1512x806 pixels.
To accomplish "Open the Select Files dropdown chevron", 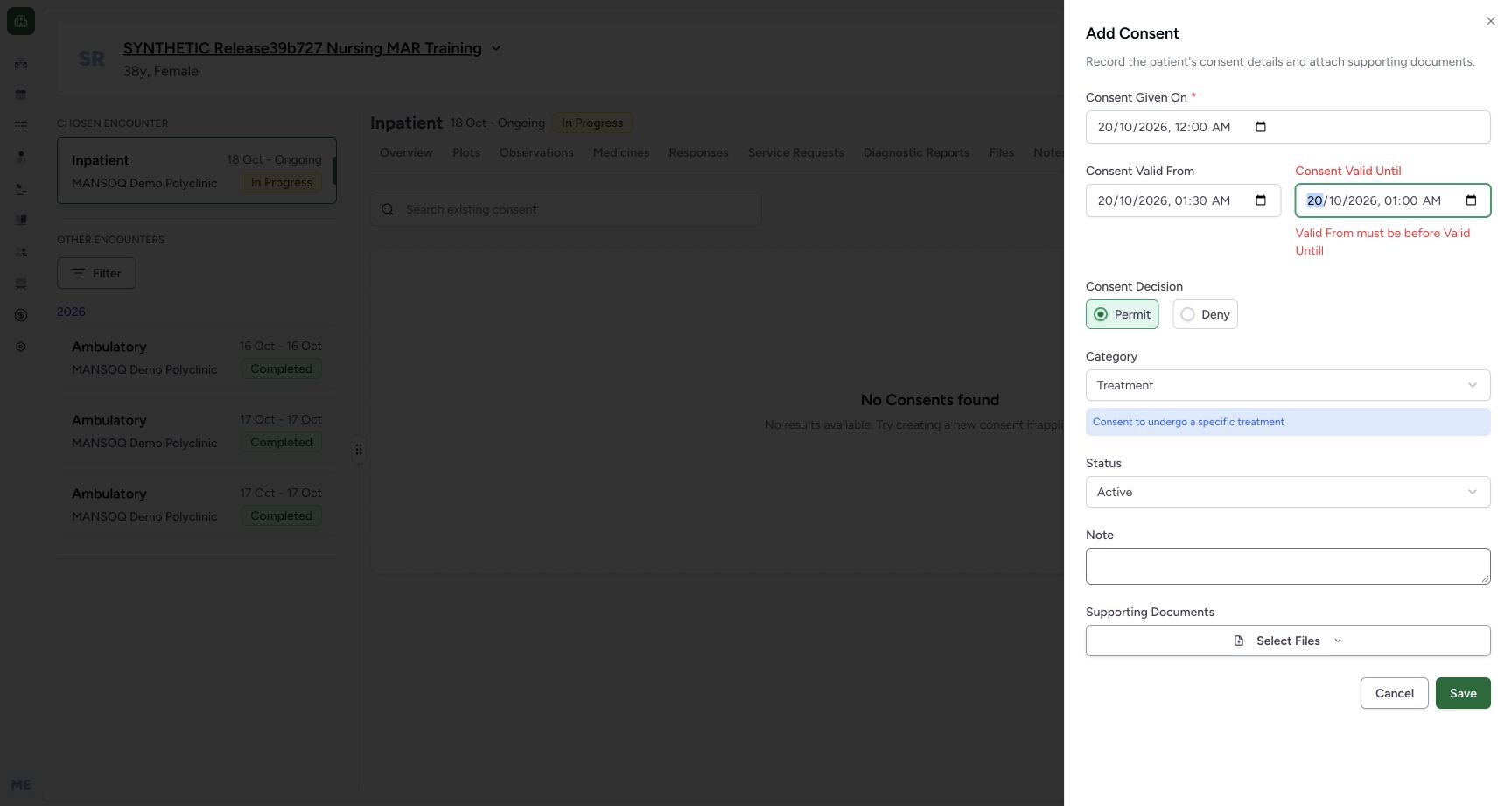I will [x=1338, y=641].
